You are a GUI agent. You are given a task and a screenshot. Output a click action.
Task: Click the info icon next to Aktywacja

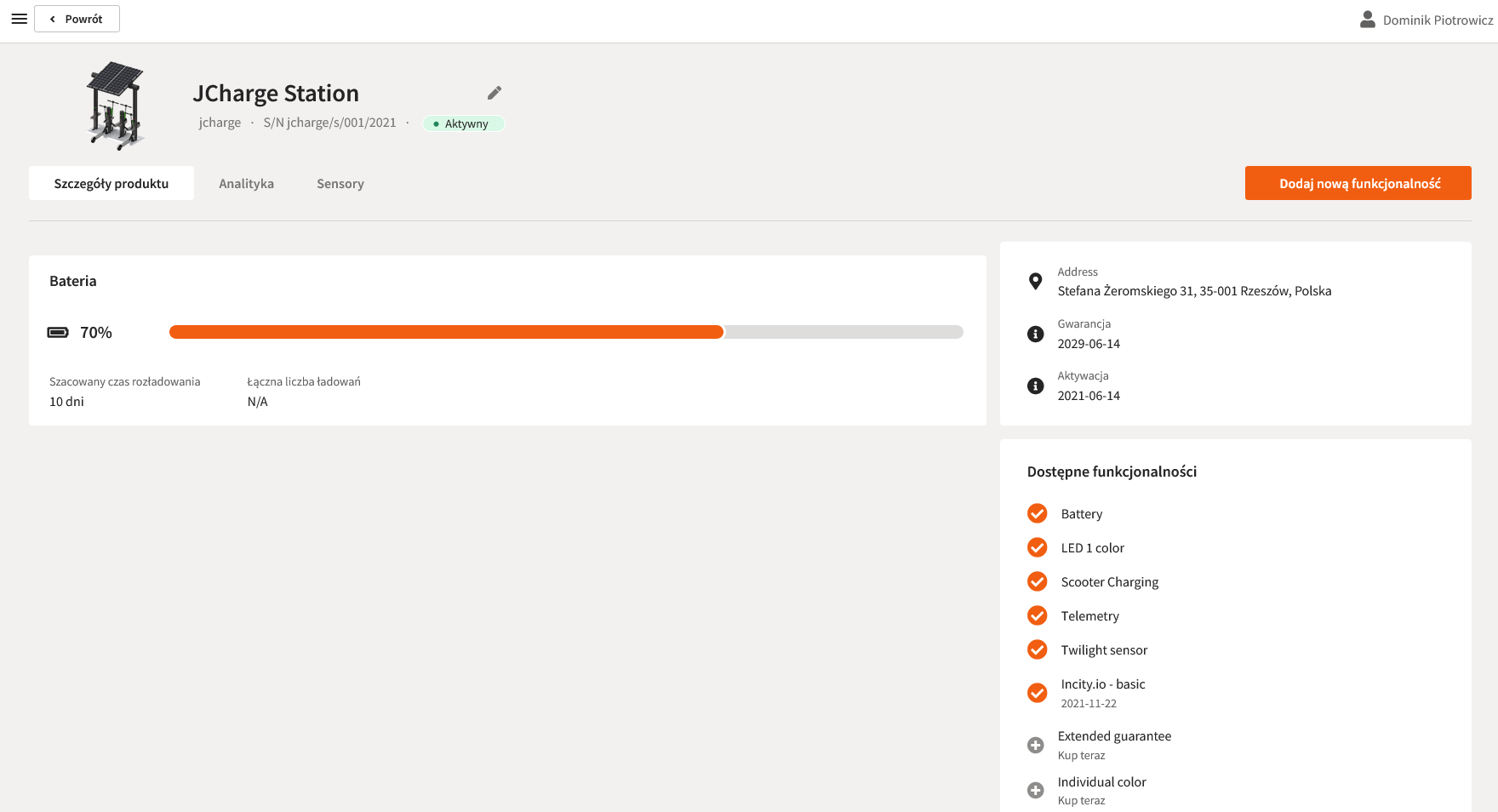click(x=1035, y=386)
